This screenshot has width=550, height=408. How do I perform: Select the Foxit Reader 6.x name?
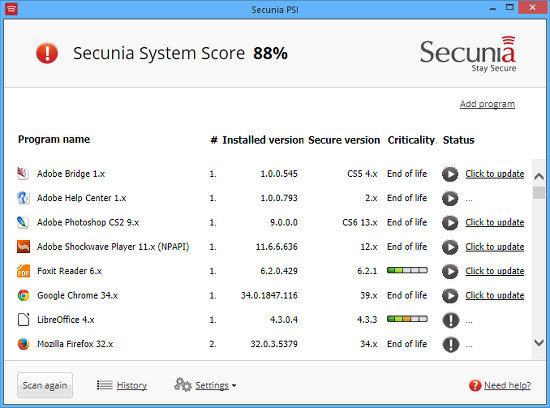click(69, 271)
